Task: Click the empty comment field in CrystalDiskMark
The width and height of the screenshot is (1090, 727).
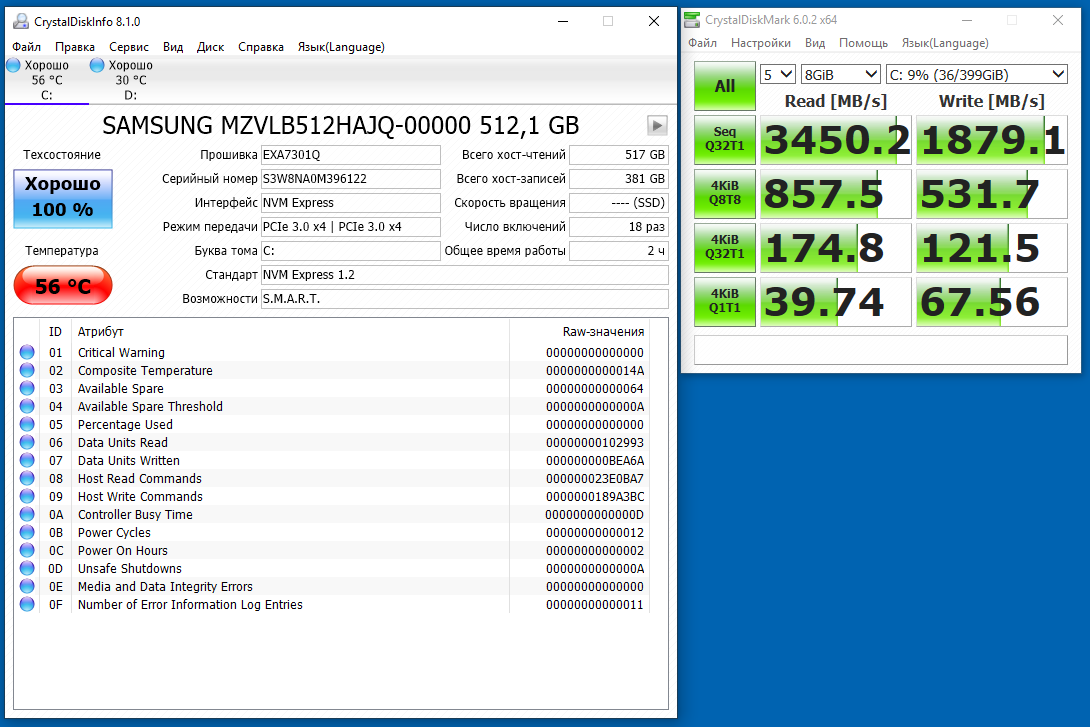Action: [x=881, y=350]
